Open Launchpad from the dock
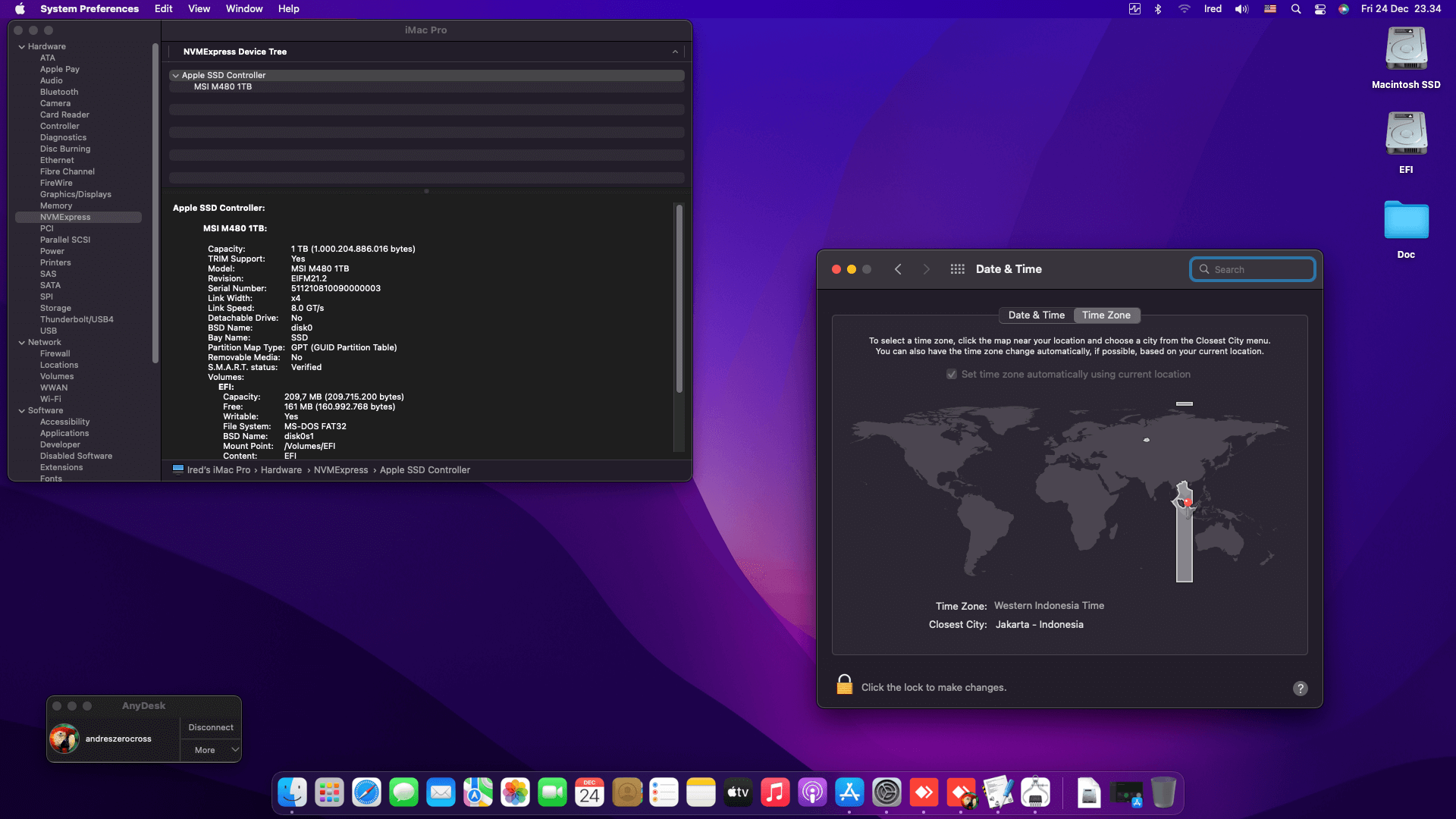This screenshot has width=1456, height=819. tap(329, 792)
